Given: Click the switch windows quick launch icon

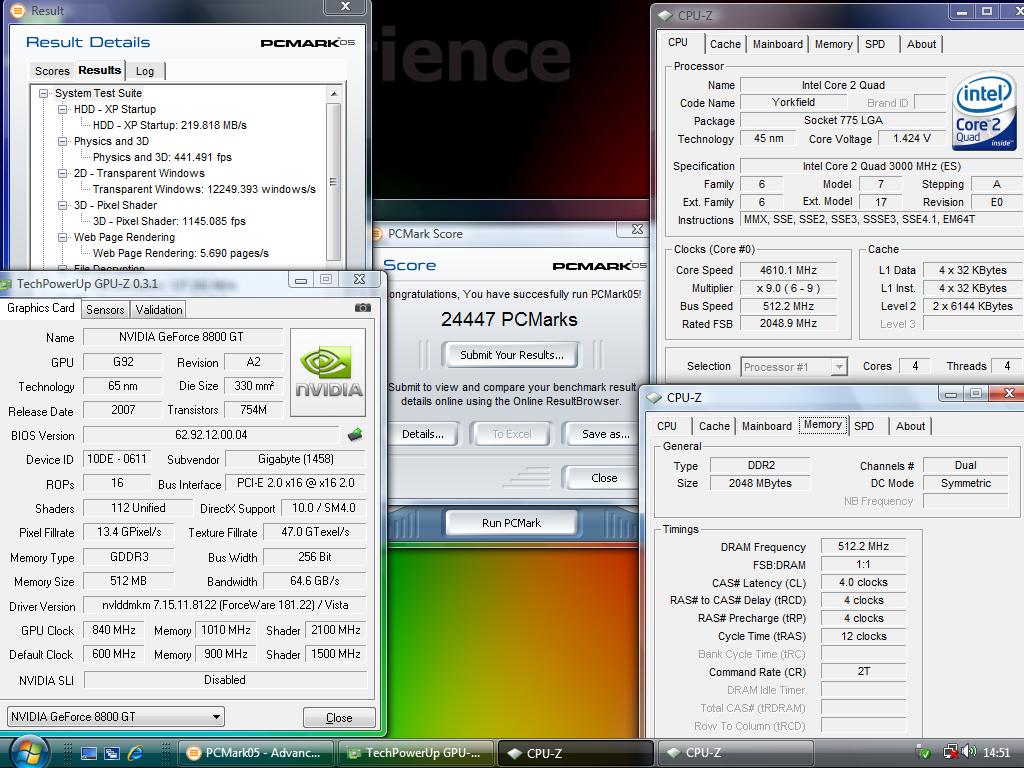Looking at the screenshot, I should (x=112, y=753).
